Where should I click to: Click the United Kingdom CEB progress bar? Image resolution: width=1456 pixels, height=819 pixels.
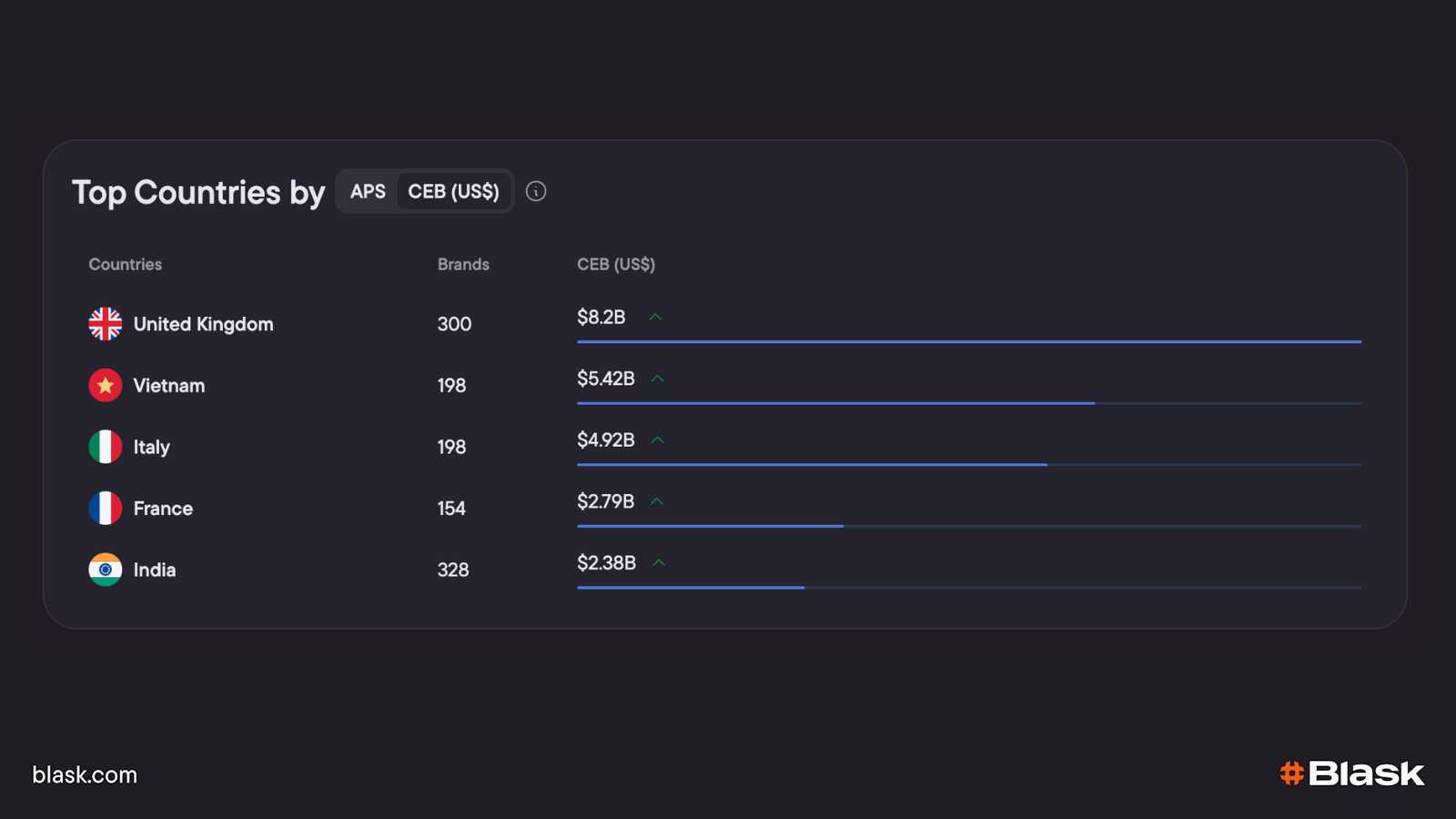coord(968,342)
